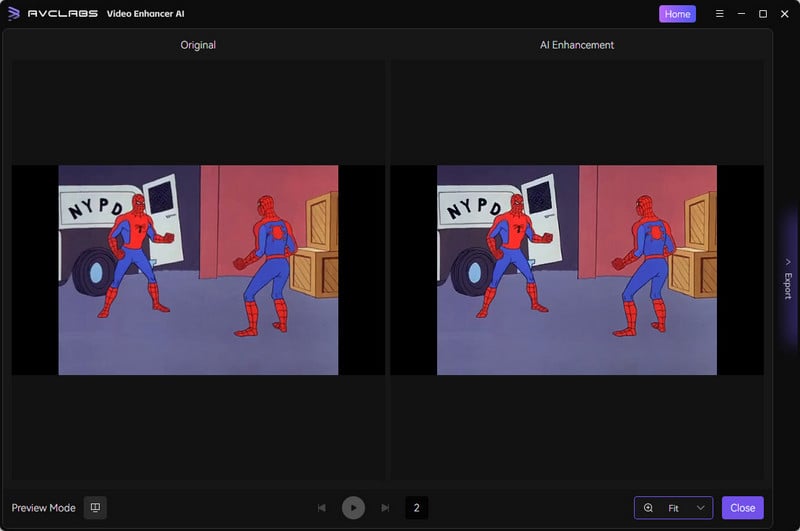Click the Original label
The width and height of the screenshot is (800, 531).
(198, 45)
